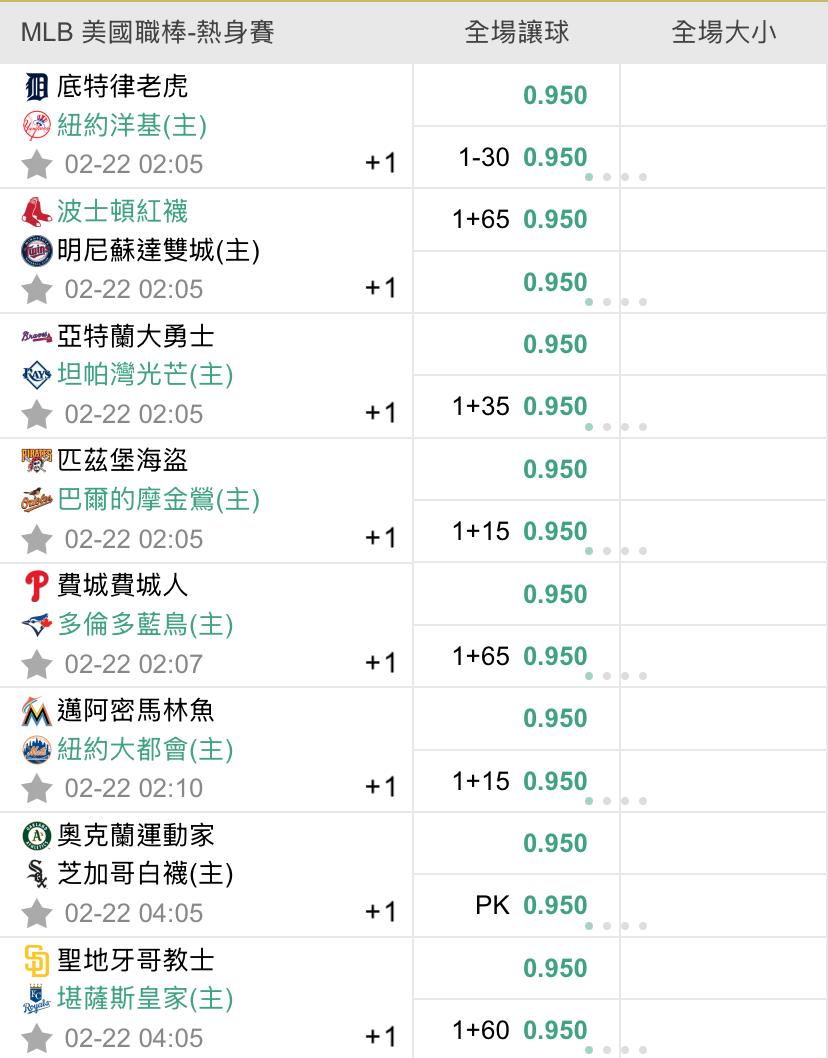This screenshot has width=828, height=1058.
Task: Click the Tampa Bay Rays logo
Action: pos(36,374)
